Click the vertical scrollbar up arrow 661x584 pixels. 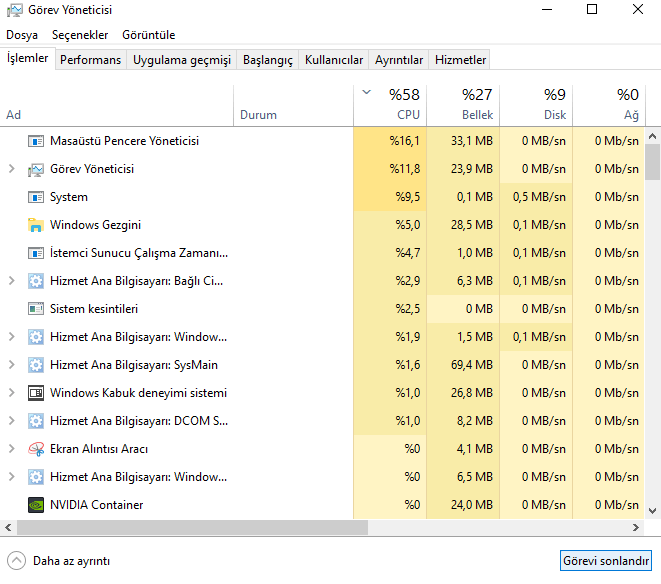tap(653, 136)
